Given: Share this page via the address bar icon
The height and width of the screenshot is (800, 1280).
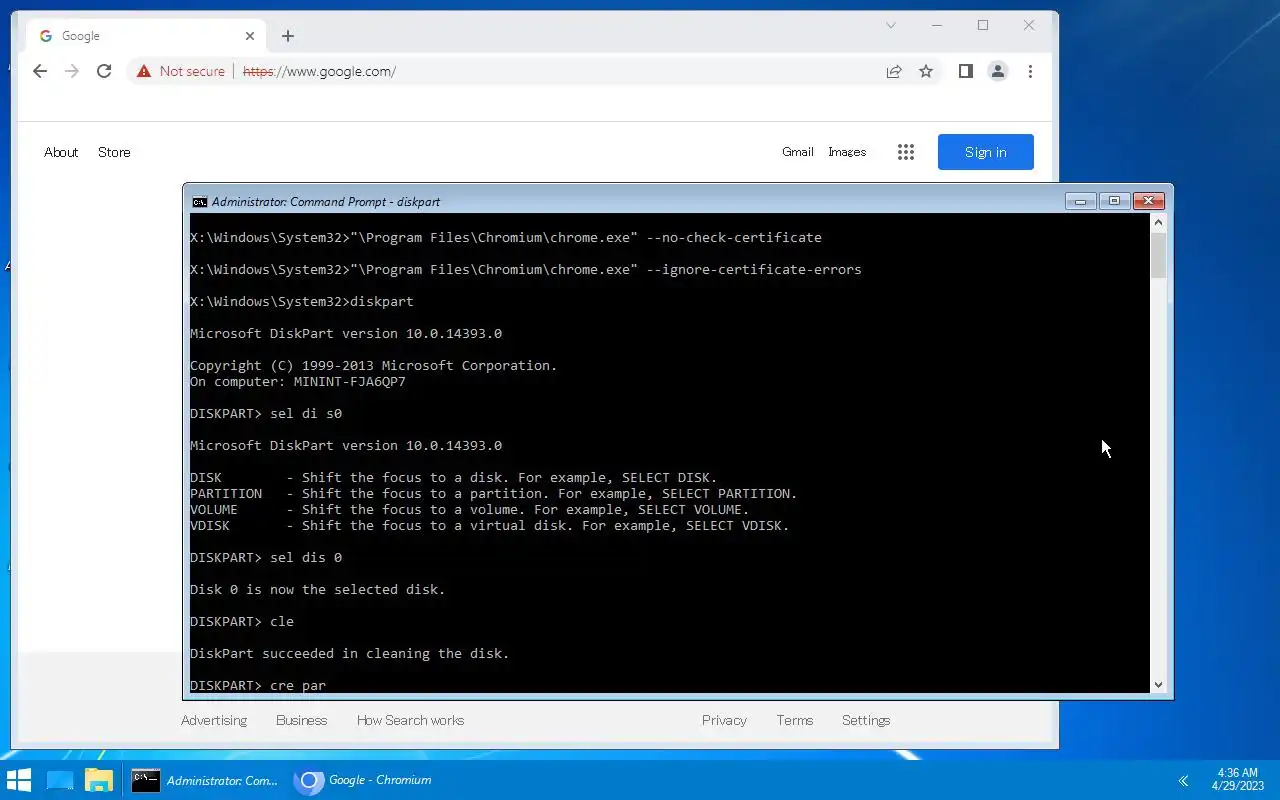Looking at the screenshot, I should 894,71.
